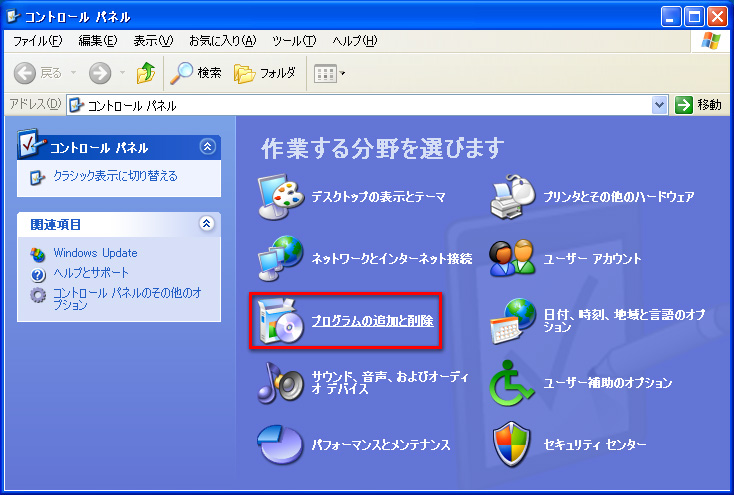Screen dimensions: 734x495
Task: Click the クラシック表示に切り替える link
Action: [x=115, y=177]
